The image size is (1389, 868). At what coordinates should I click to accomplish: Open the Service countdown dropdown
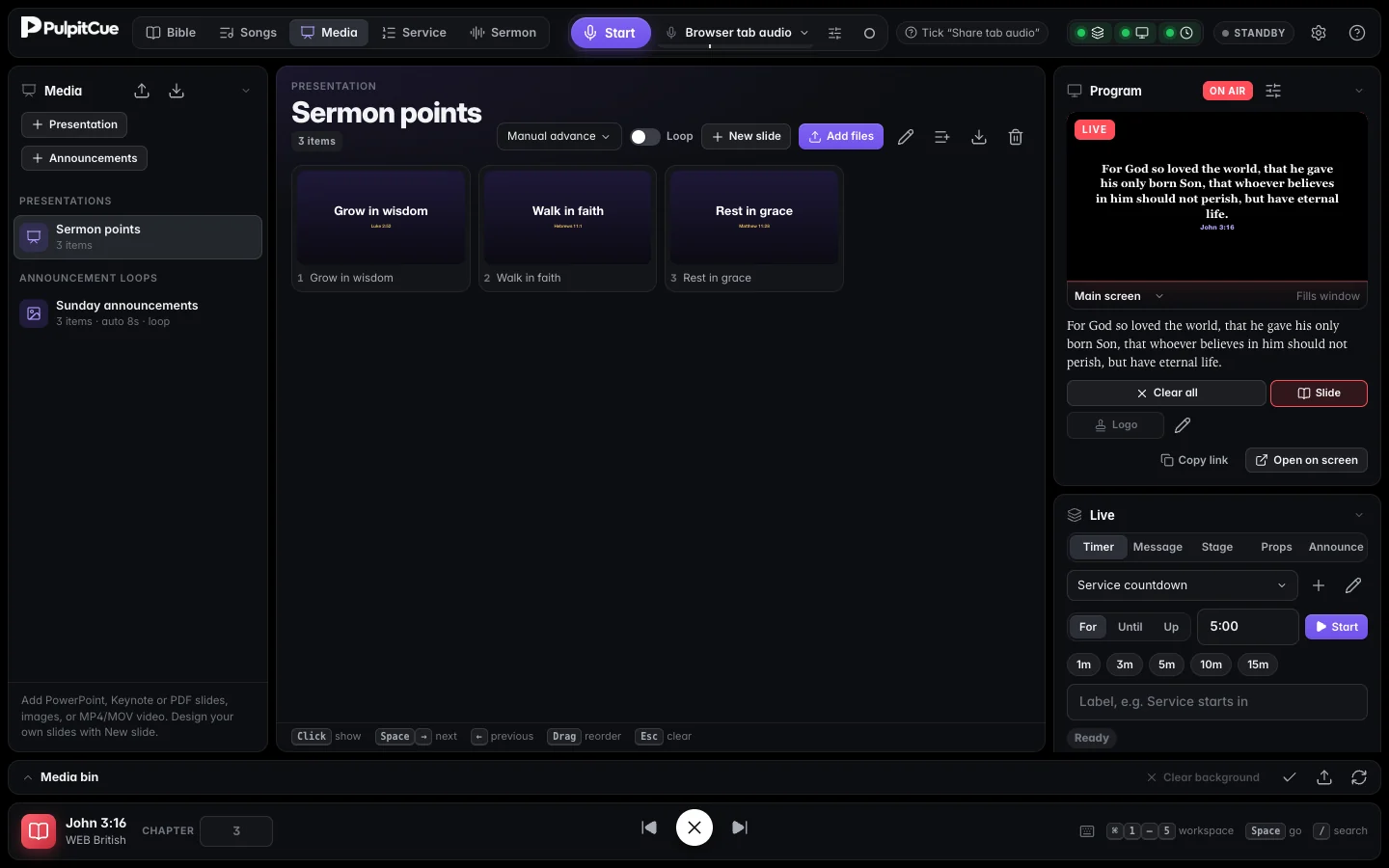1182,585
